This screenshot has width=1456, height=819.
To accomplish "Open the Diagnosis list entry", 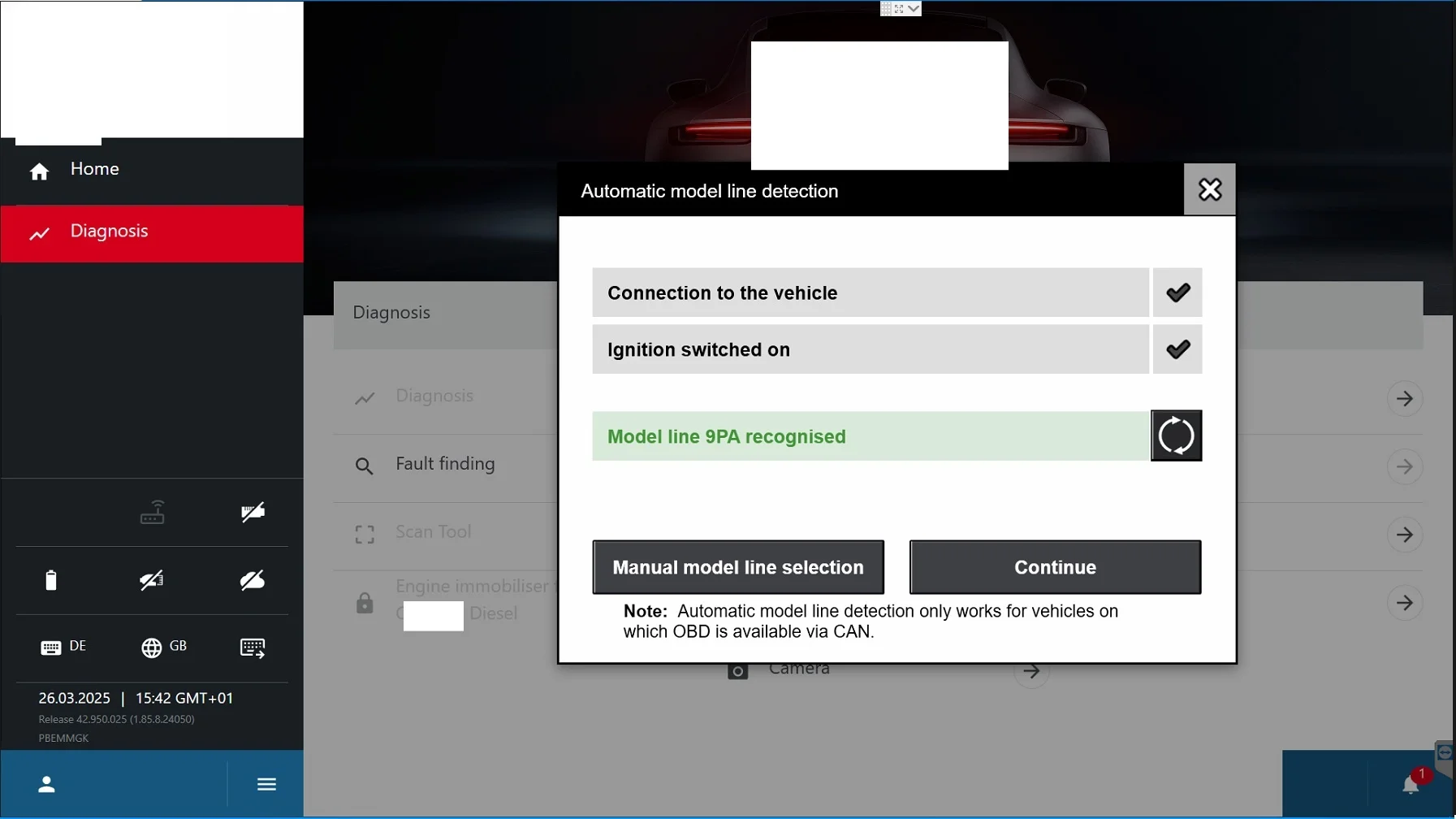I will tap(434, 396).
